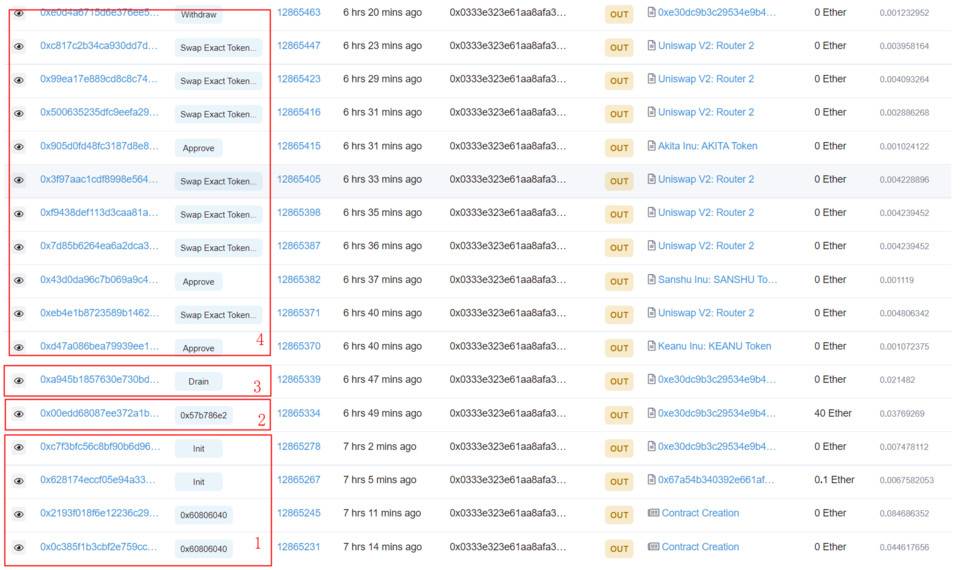View block 12865415

point(299,146)
